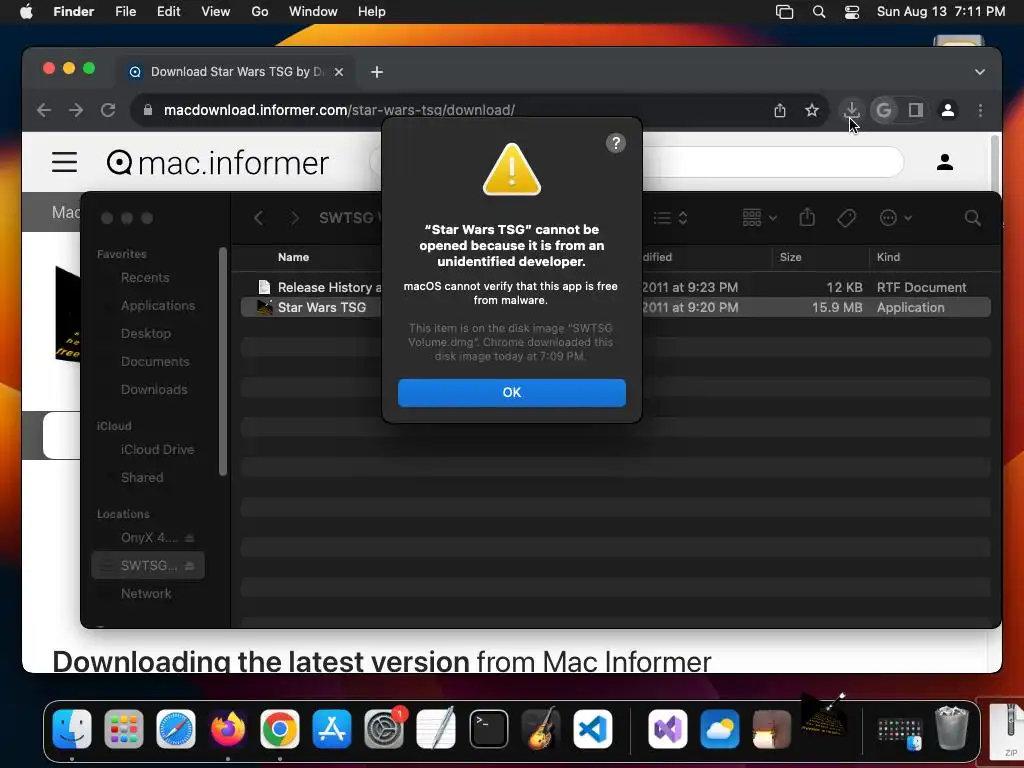Open Firefox from the Dock
The width and height of the screenshot is (1024, 768).
(228, 729)
